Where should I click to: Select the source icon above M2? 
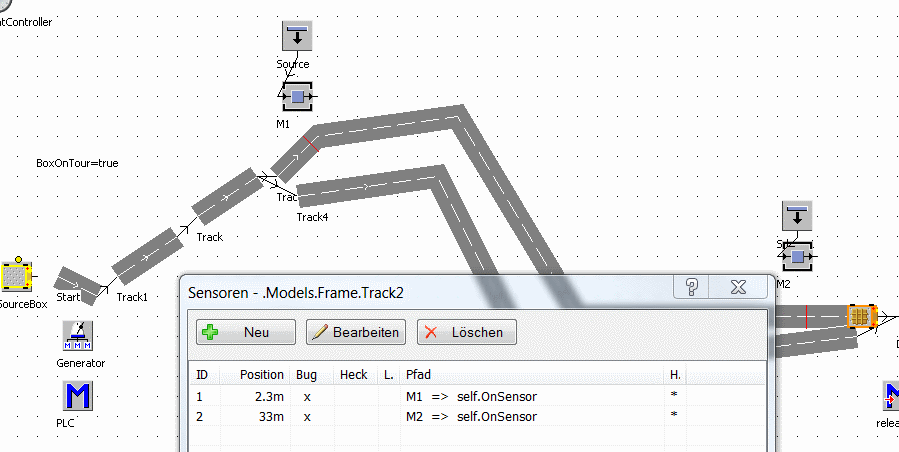(x=796, y=215)
